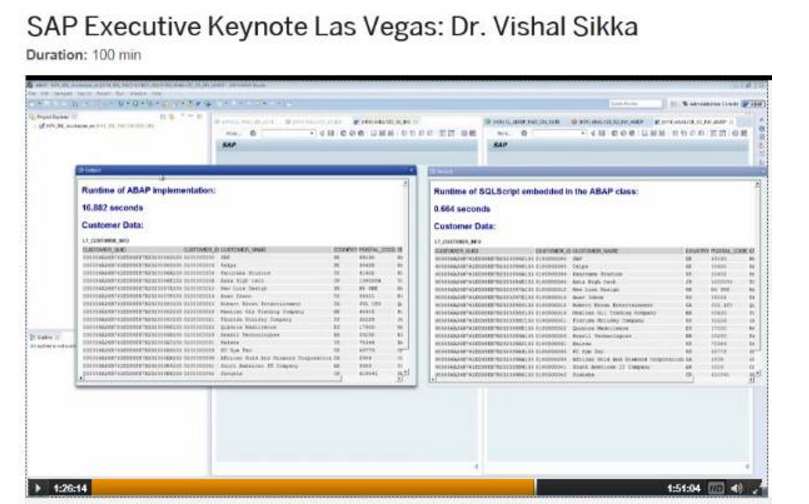Close the ABAP implementation runtime popup
The width and height of the screenshot is (809, 504).
click(x=411, y=170)
